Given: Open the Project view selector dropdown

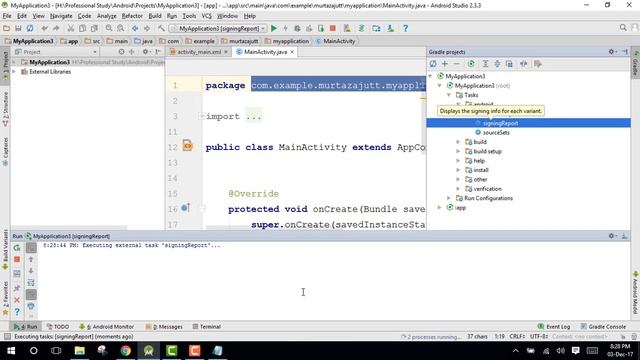Looking at the screenshot, I should (x=56, y=52).
